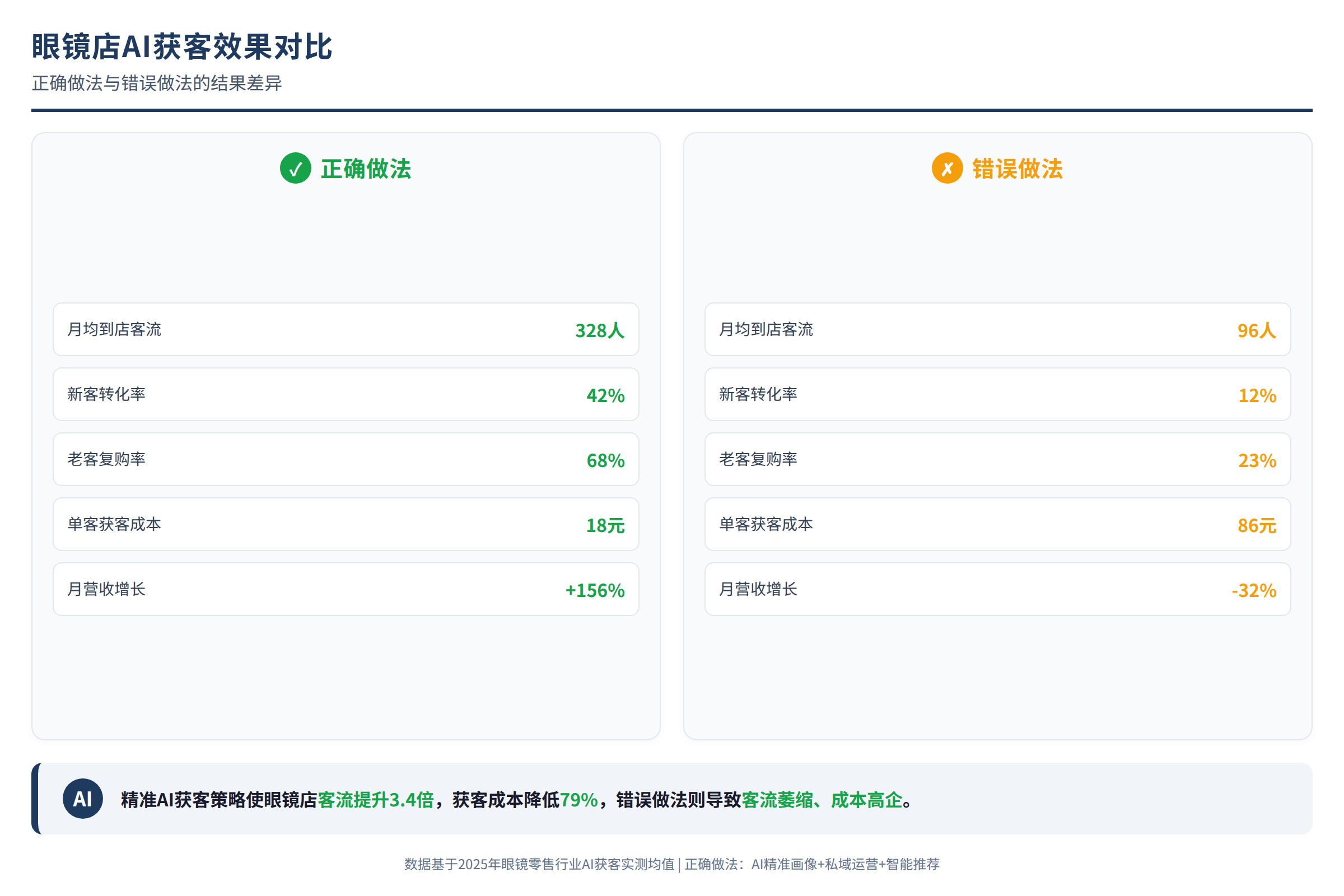Click the subtitle 正确做法与错误做法的结果差异
Viewport: 1344px width, 896px height.
point(157,83)
